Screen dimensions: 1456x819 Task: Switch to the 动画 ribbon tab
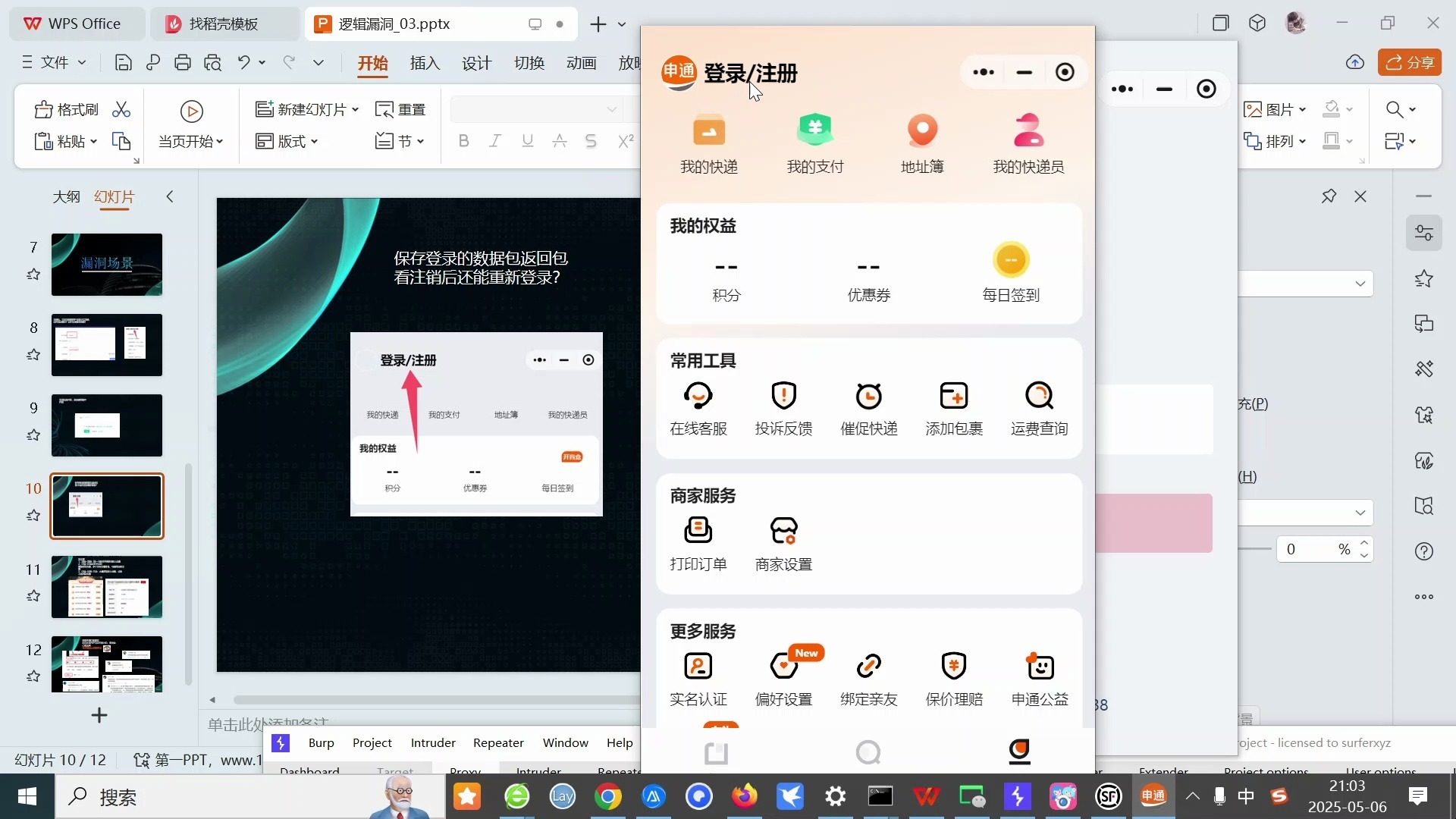coord(582,63)
